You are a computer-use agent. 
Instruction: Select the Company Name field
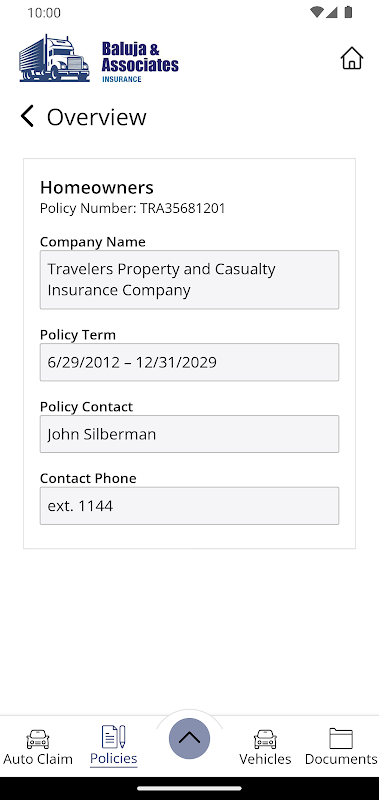point(189,280)
